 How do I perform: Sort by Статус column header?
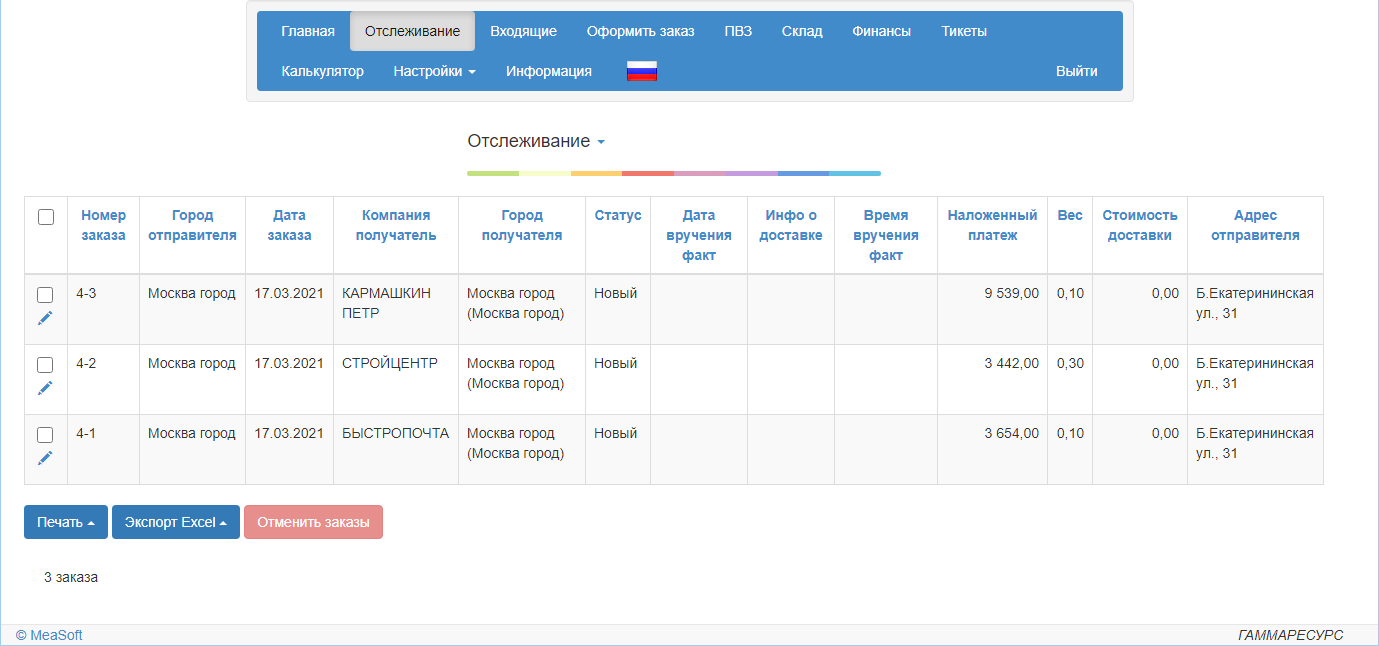[618, 215]
